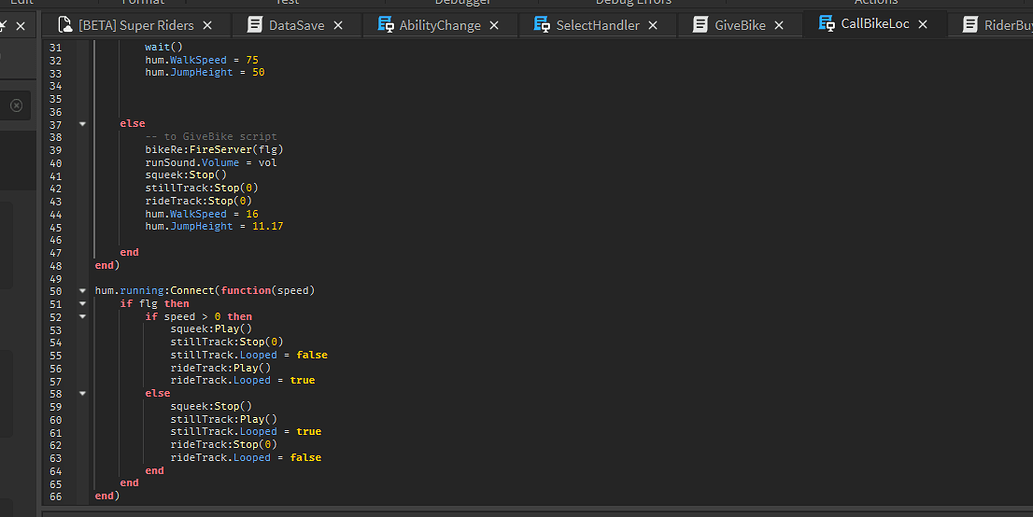Click the script icon on DataSave tab
Screen dimensions: 1033x517
pyautogui.click(x=254, y=25)
